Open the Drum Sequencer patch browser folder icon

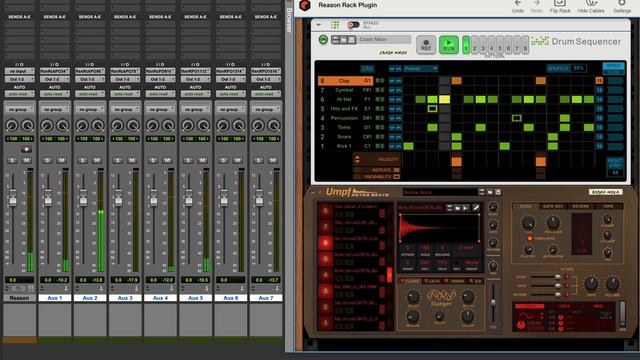coord(343,40)
